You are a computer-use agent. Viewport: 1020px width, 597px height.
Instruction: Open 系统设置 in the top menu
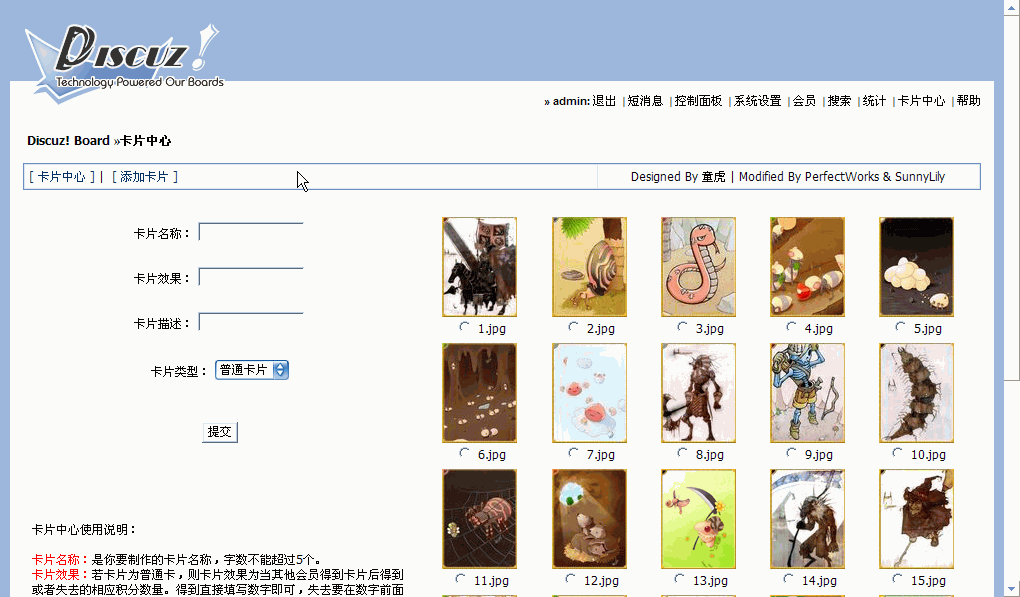pos(758,101)
